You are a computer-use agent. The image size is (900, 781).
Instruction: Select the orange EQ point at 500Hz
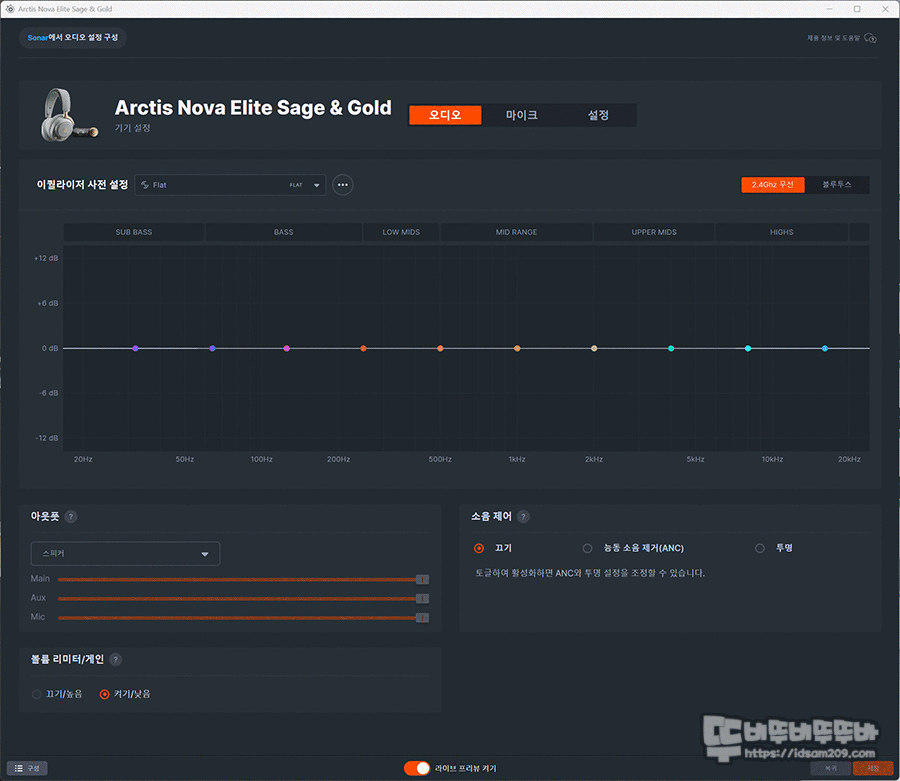tap(440, 348)
